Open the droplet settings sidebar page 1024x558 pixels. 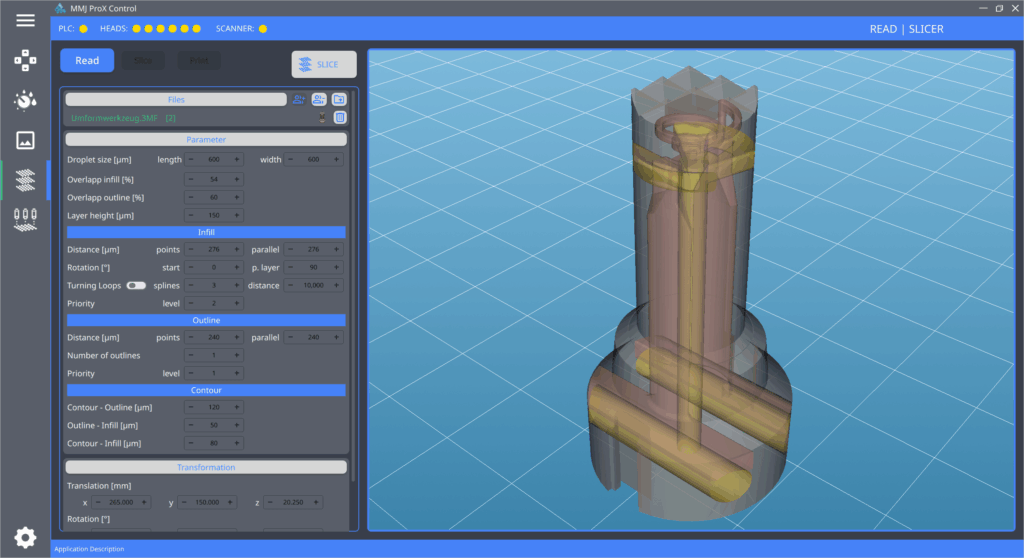click(25, 100)
